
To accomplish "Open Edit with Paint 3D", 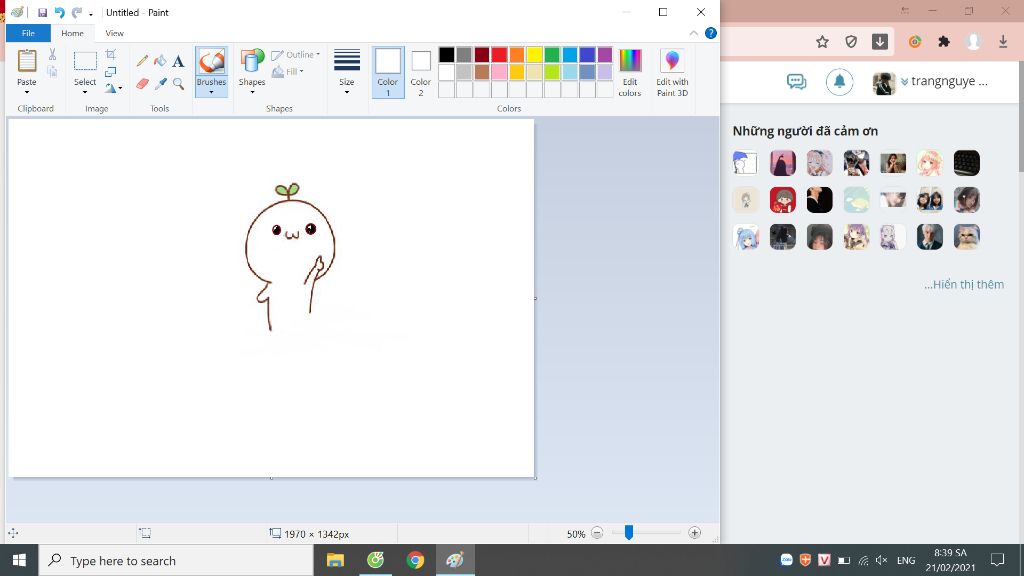I will (x=672, y=72).
